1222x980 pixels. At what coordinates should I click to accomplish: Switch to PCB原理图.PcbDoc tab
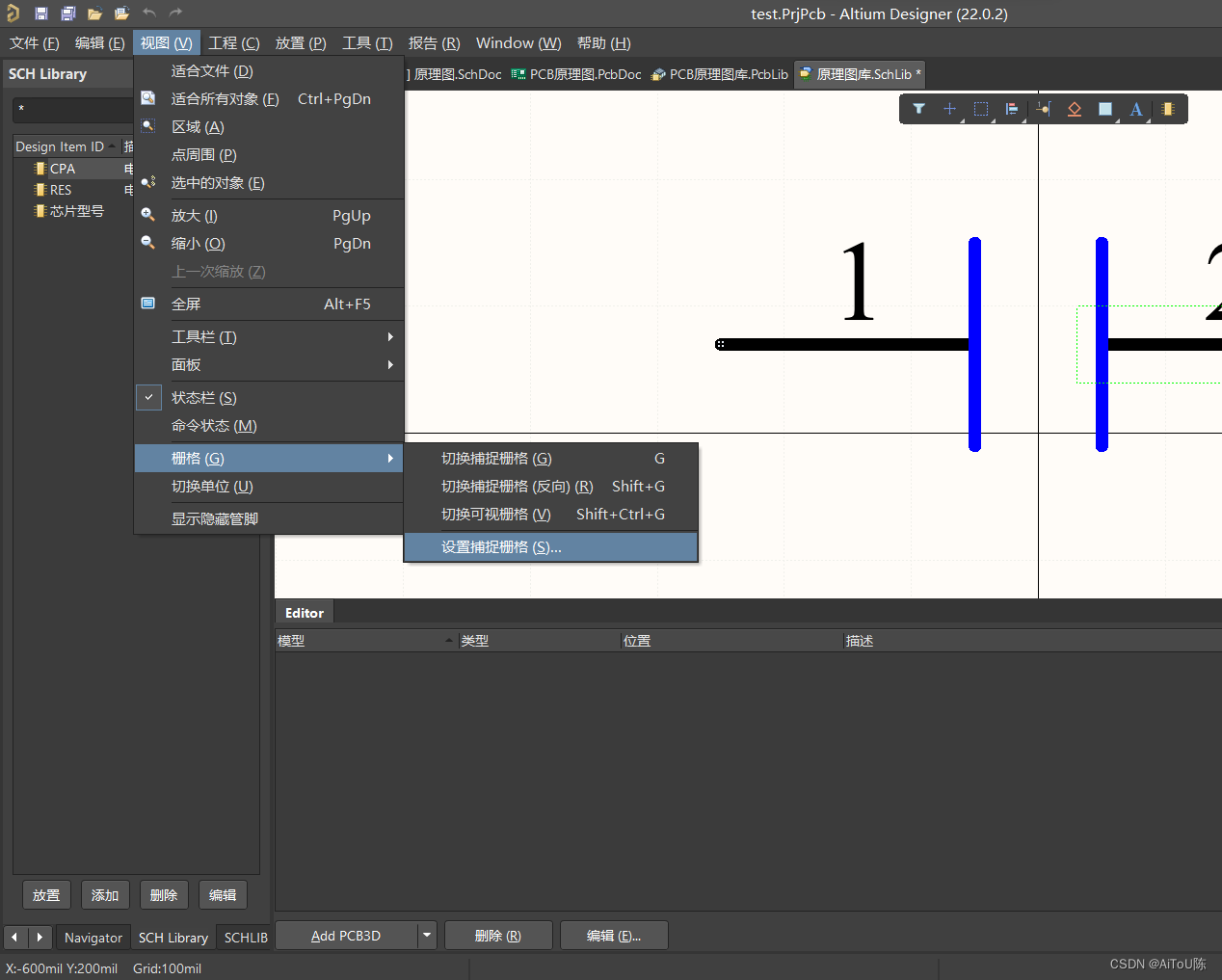[576, 74]
